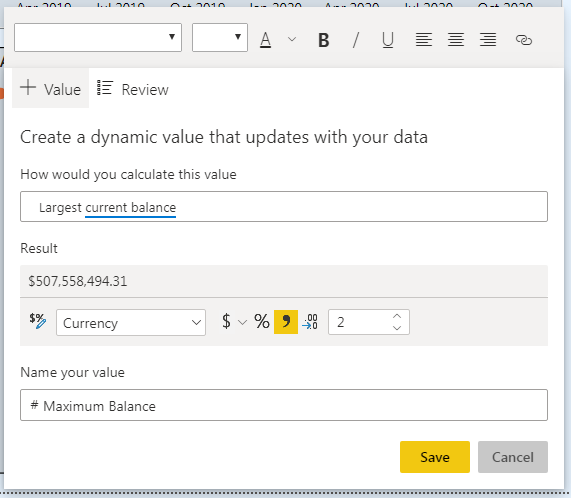Expand the font color chevron
The width and height of the screenshot is (571, 498).
(x=292, y=39)
